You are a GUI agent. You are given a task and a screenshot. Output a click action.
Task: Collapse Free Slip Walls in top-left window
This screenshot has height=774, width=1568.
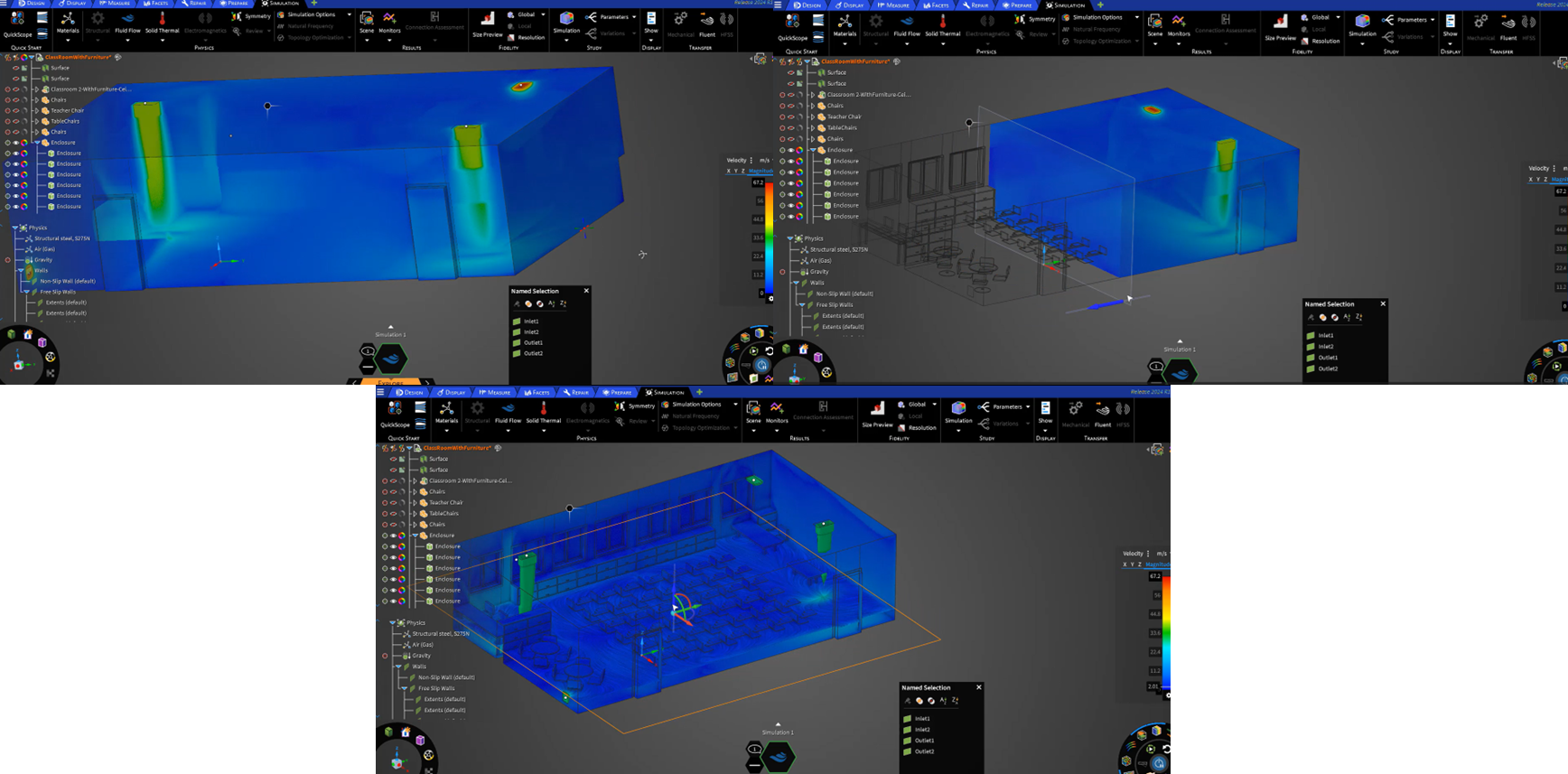click(x=26, y=292)
